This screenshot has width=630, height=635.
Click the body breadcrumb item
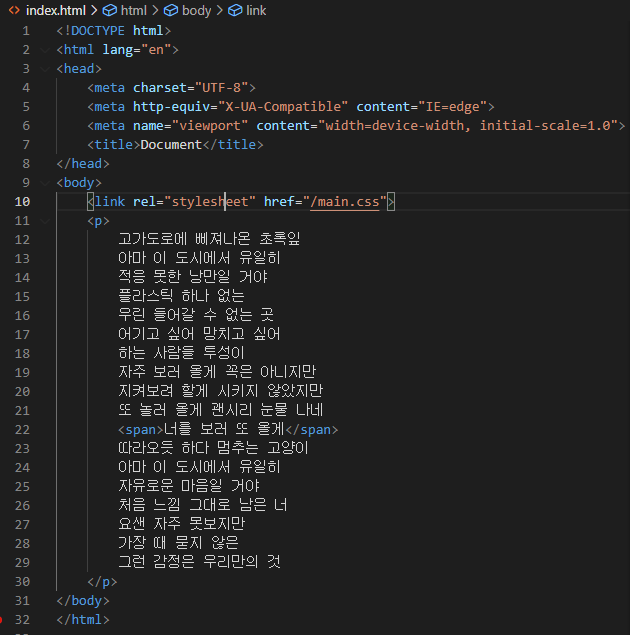[x=196, y=11]
